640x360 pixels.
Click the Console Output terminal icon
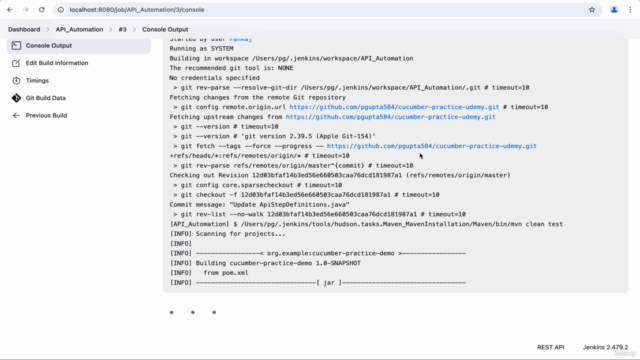click(16, 46)
